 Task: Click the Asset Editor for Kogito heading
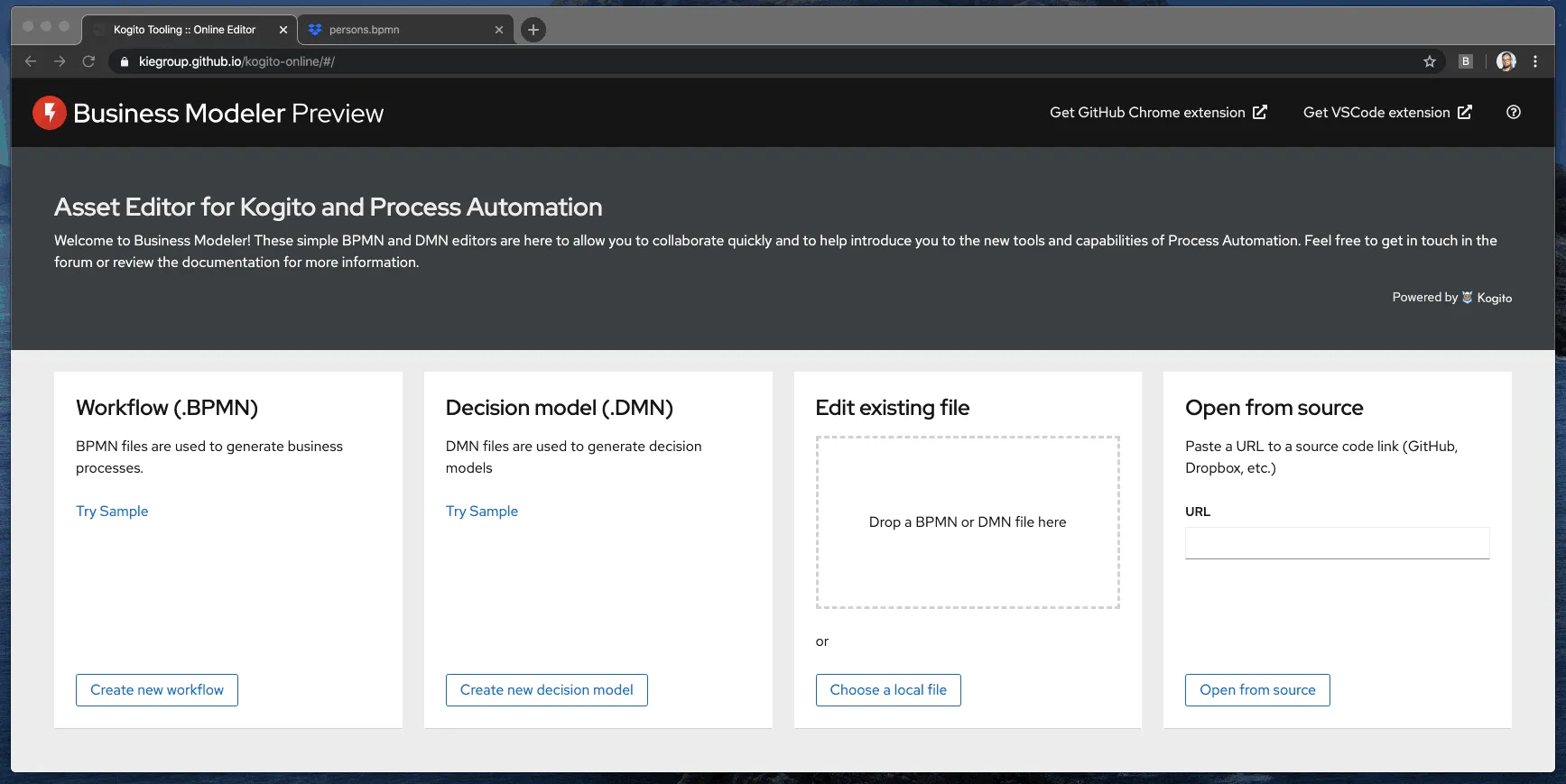(x=329, y=208)
